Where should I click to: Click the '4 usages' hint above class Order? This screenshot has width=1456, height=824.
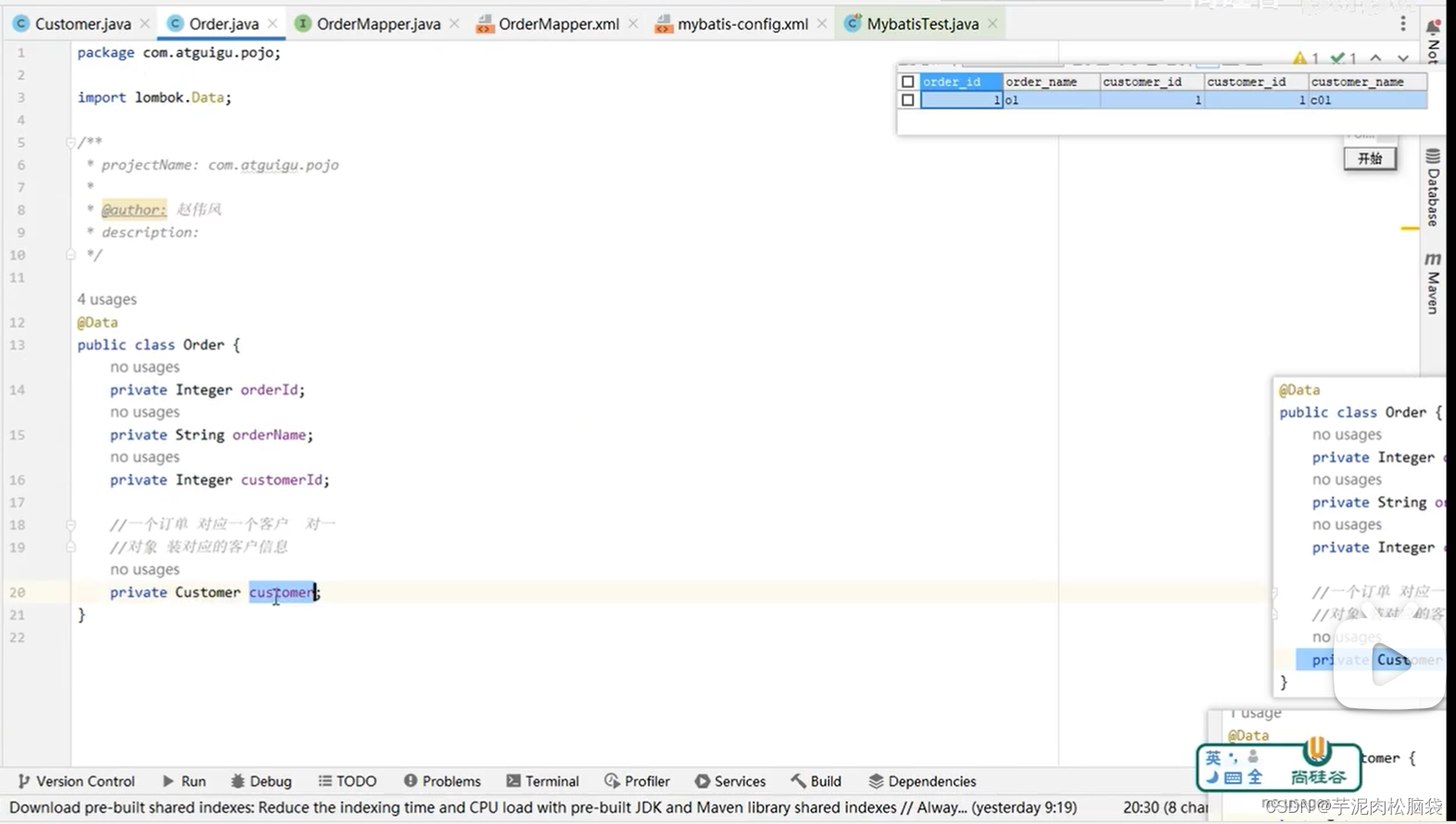[107, 299]
